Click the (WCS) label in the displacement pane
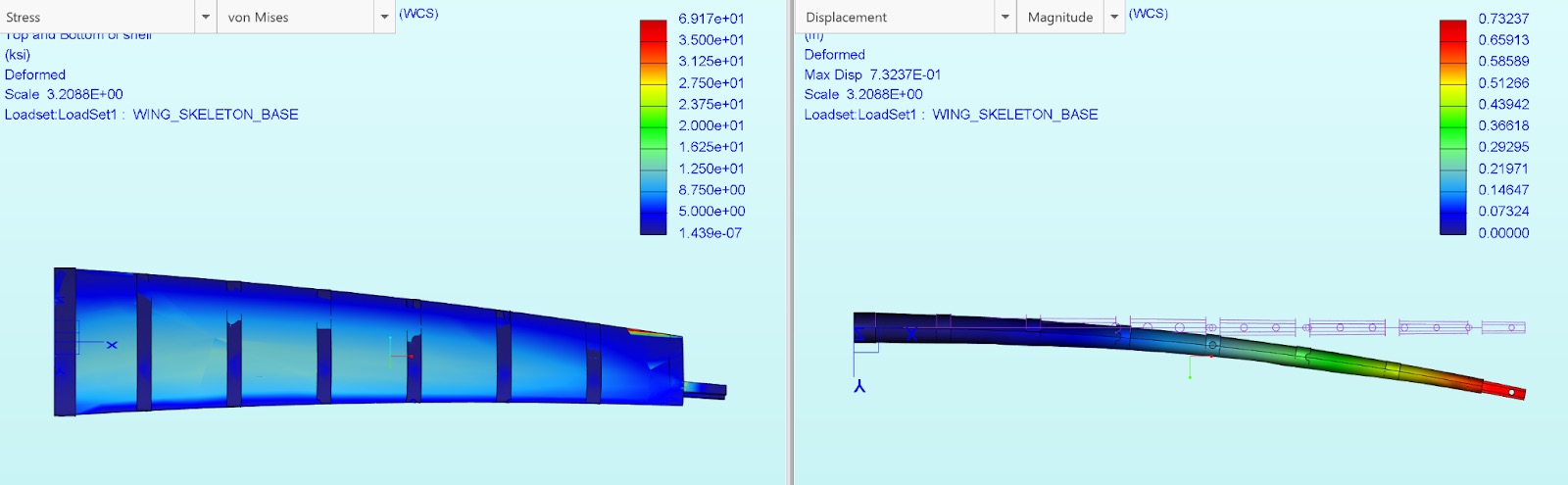 point(1148,14)
